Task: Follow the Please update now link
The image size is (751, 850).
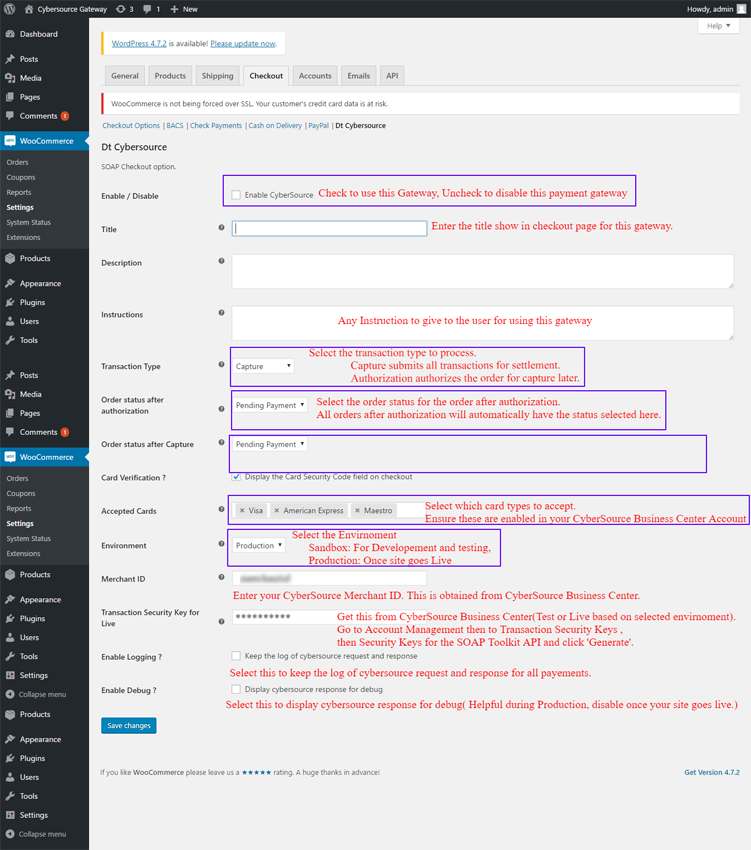Action: tap(243, 43)
